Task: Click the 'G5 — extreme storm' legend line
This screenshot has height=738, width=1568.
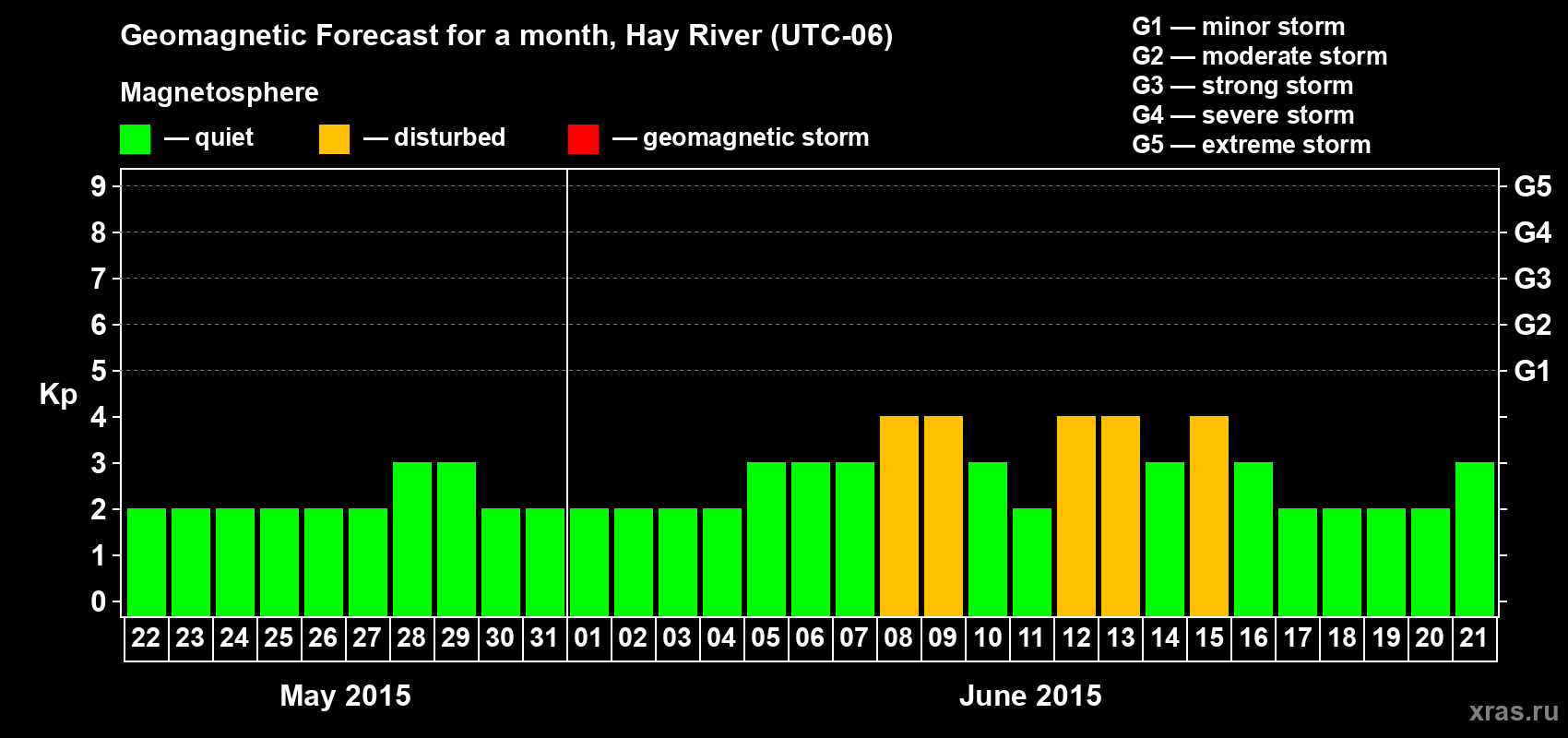Action: pos(1252,145)
